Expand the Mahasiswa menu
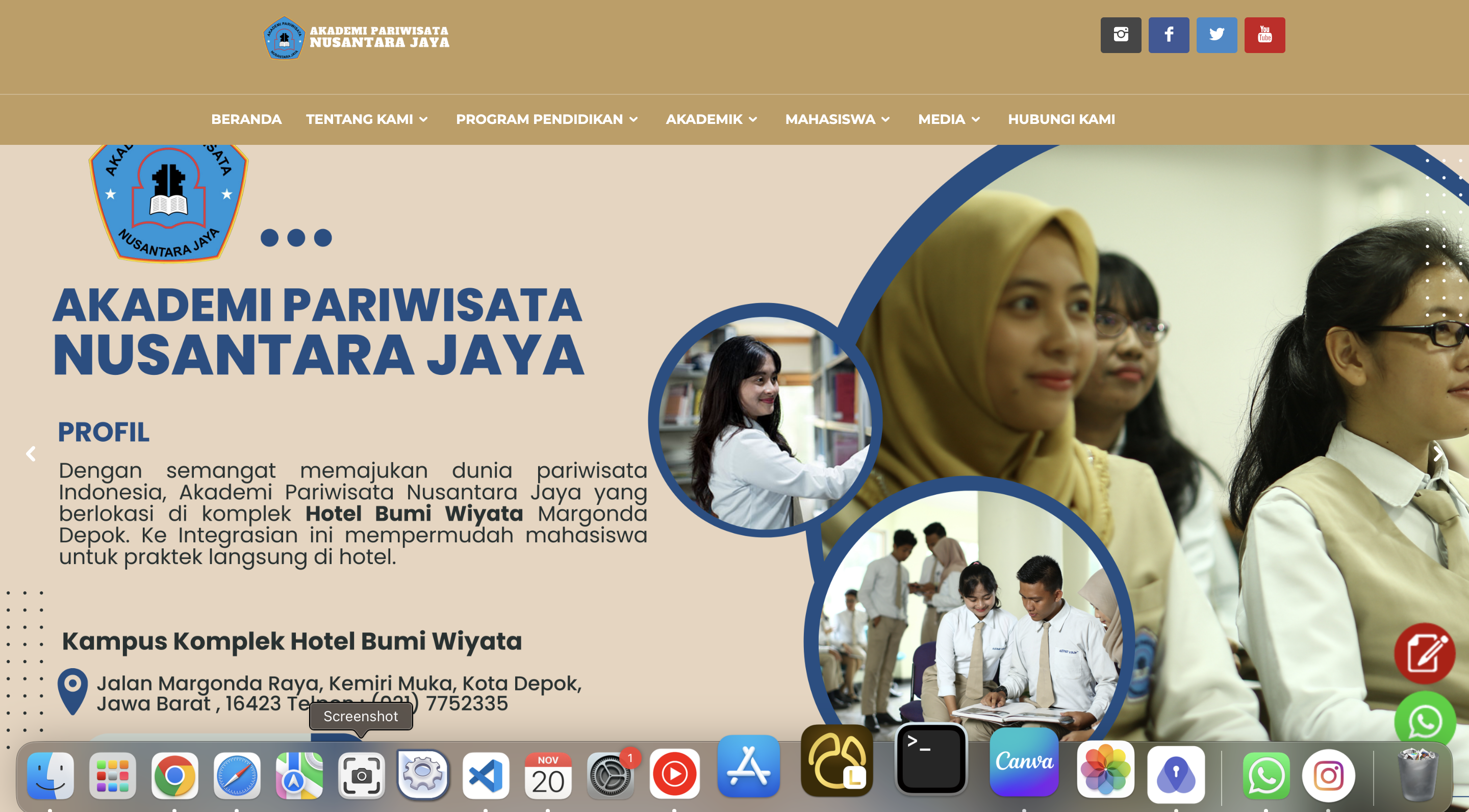Viewport: 1469px width, 812px height. [837, 119]
